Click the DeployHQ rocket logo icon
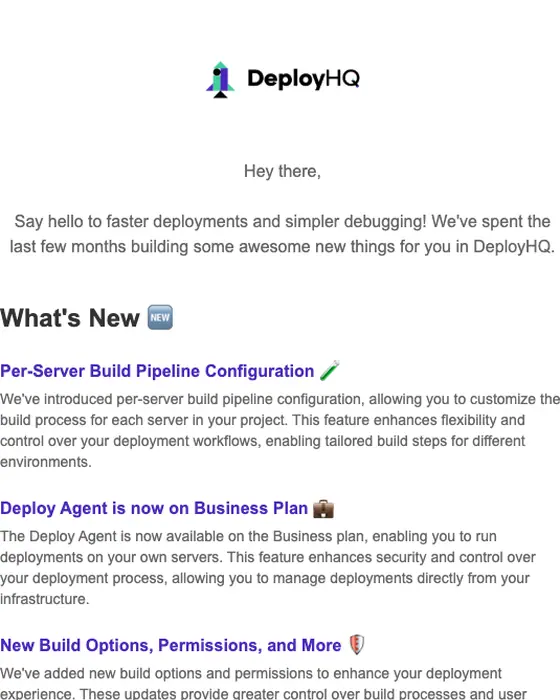 [220, 79]
